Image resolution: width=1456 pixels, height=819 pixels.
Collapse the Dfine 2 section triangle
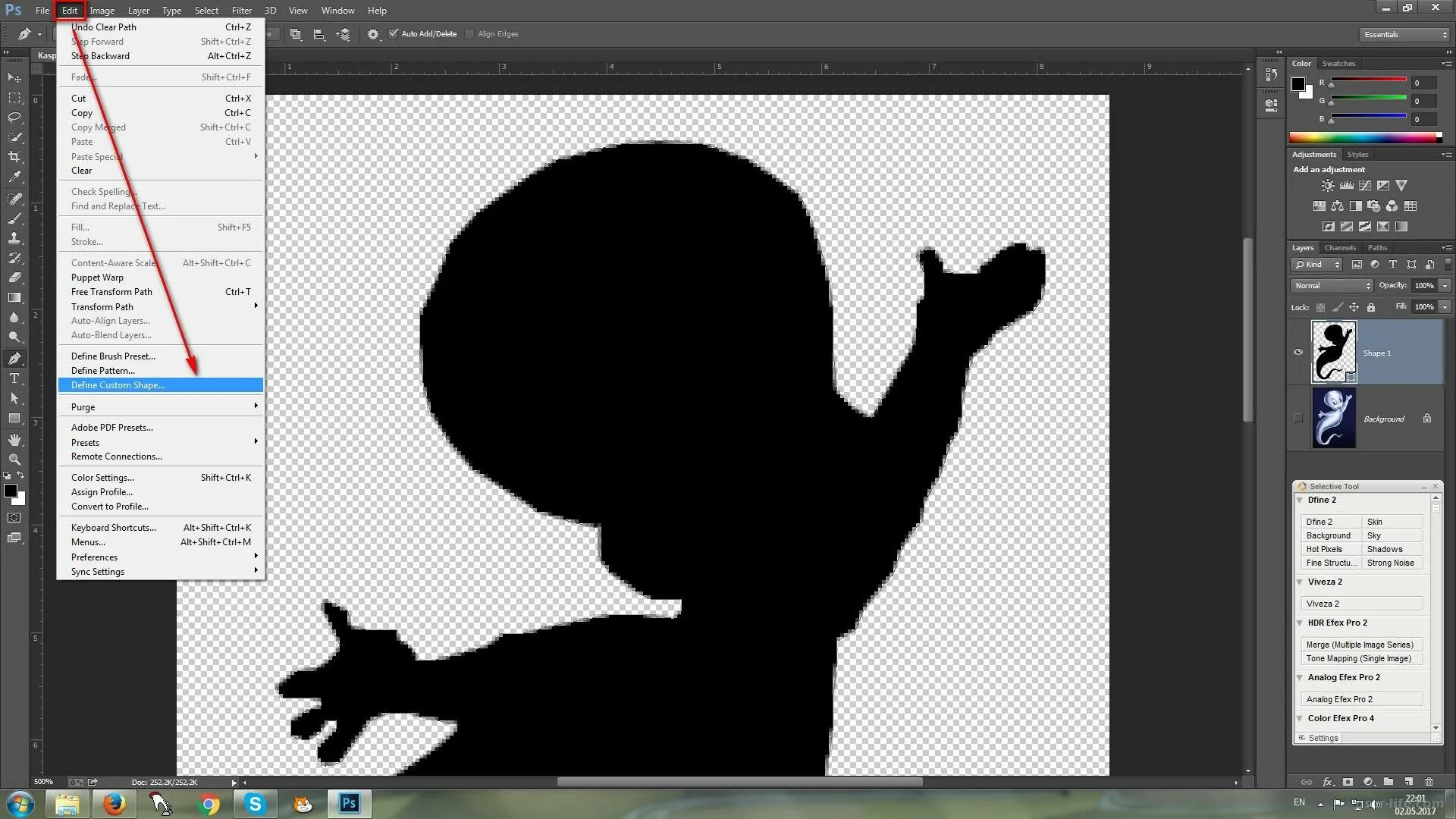(1300, 500)
